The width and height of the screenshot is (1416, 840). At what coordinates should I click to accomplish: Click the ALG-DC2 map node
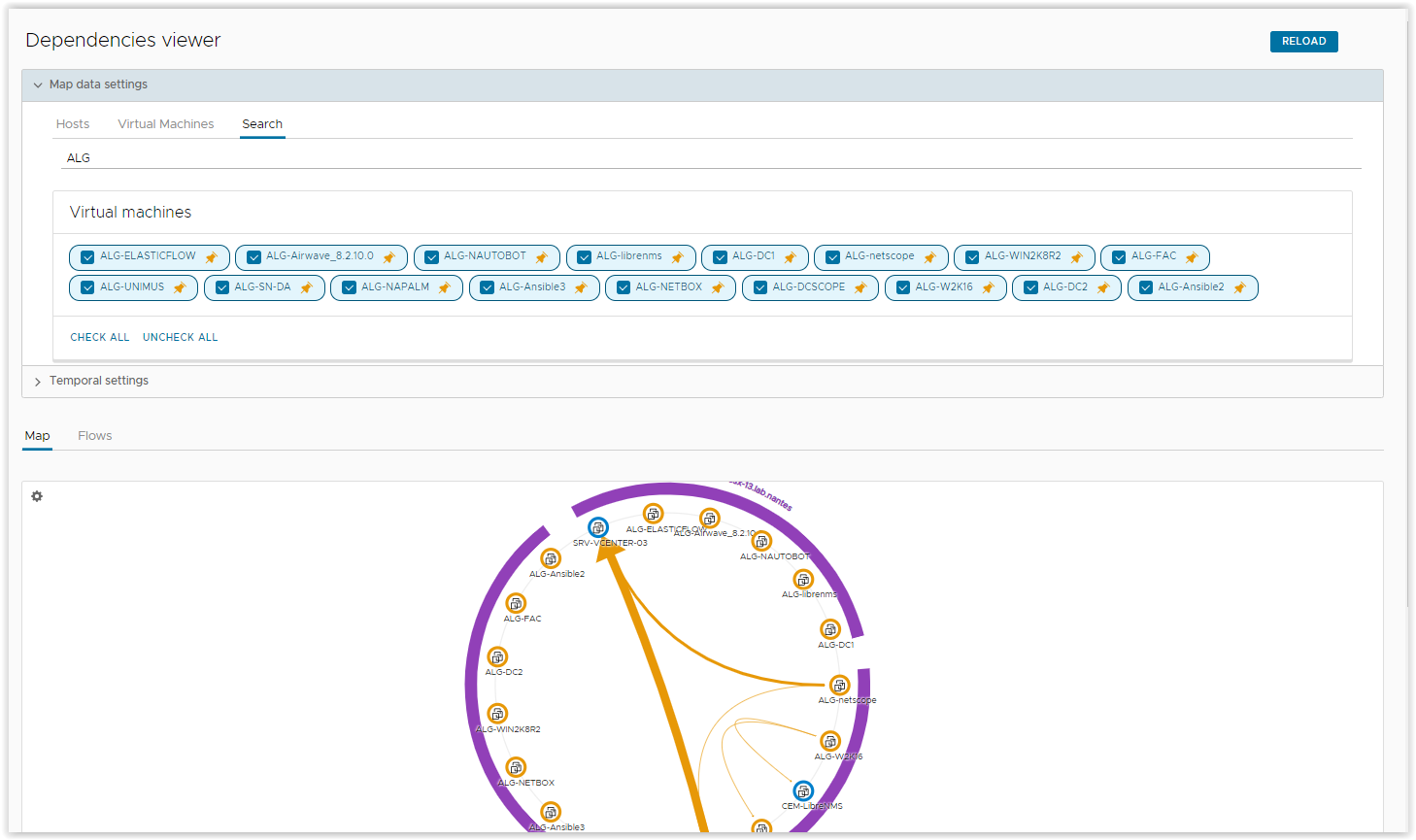click(x=497, y=656)
